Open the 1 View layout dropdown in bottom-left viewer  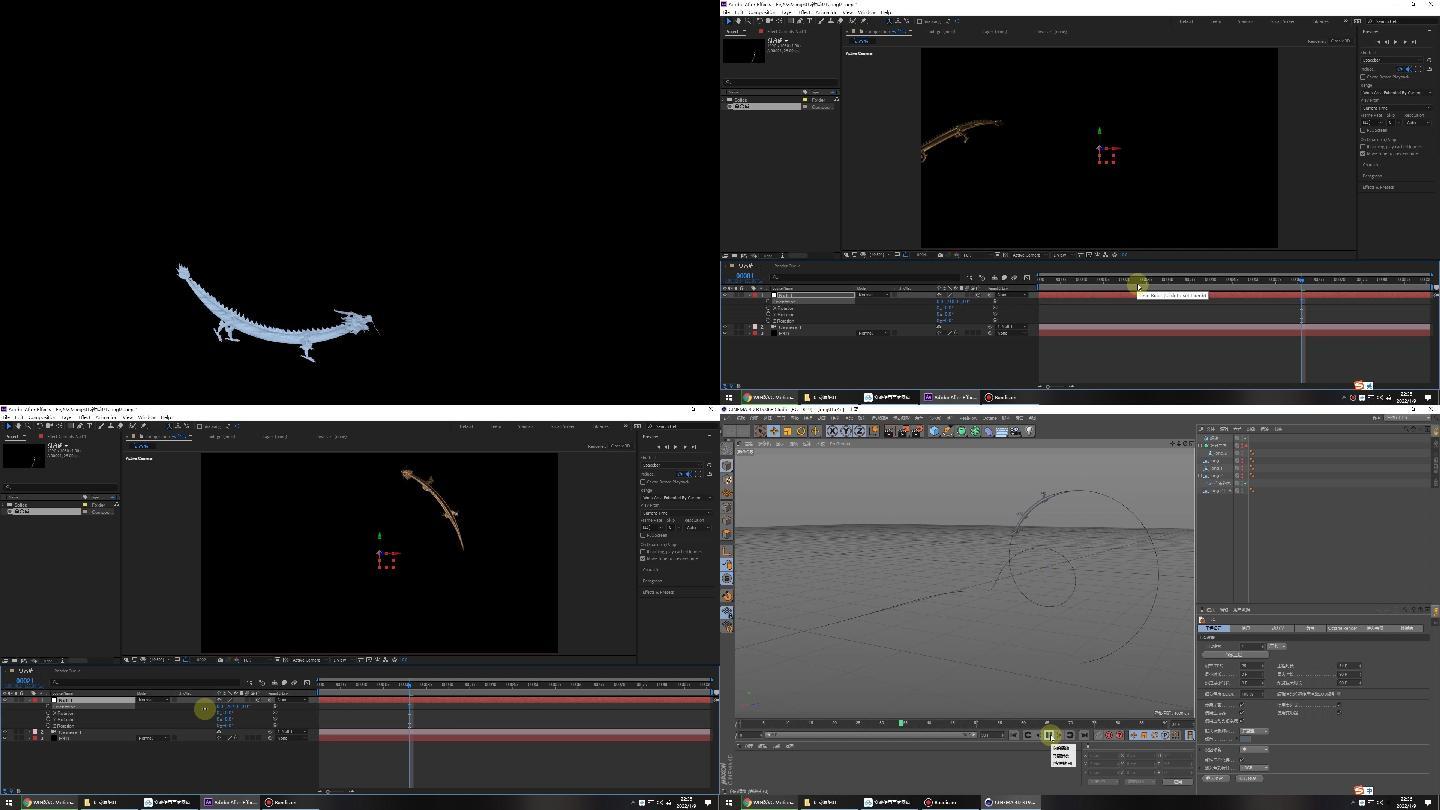coord(342,659)
